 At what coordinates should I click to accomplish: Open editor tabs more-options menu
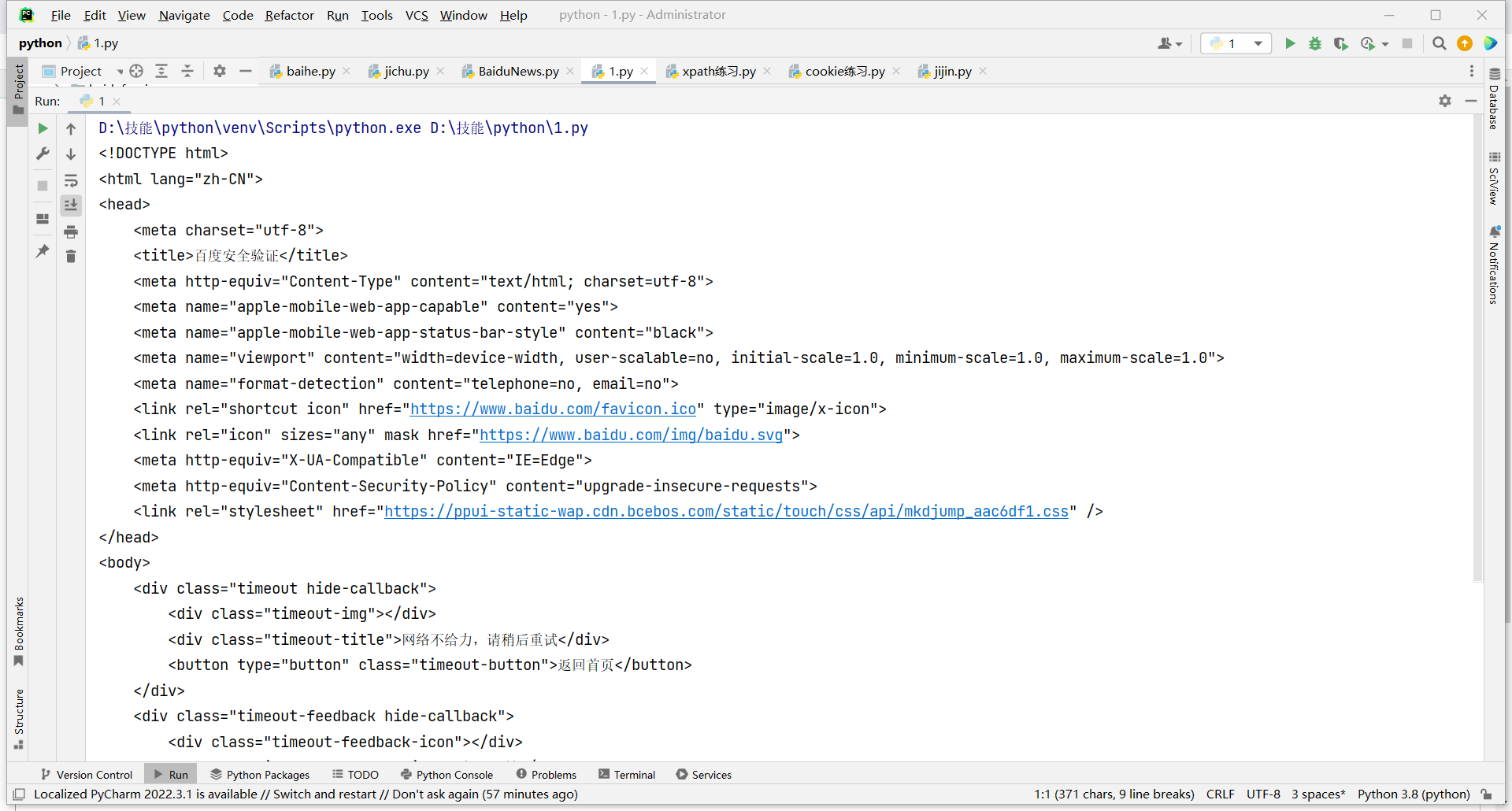(1472, 71)
